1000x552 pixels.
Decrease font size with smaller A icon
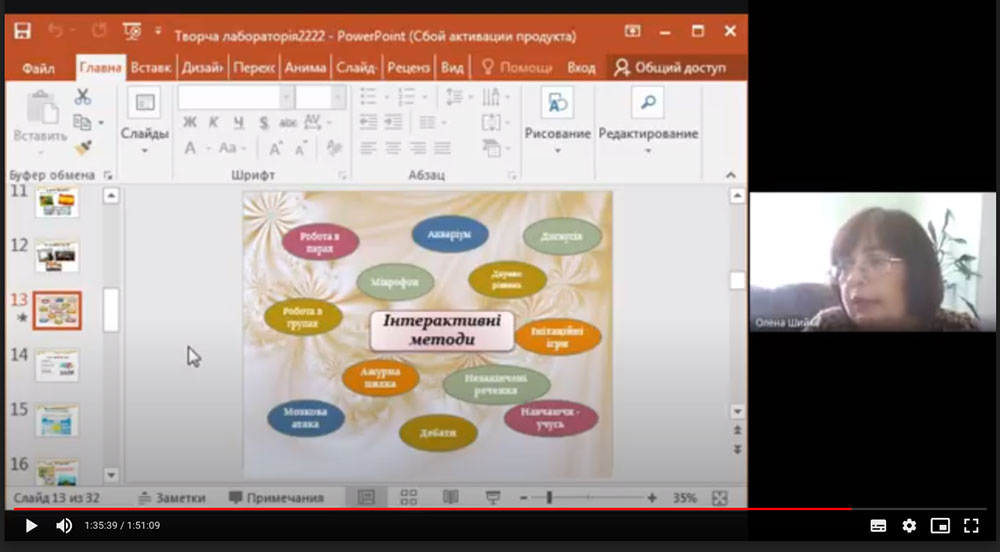[x=300, y=149]
